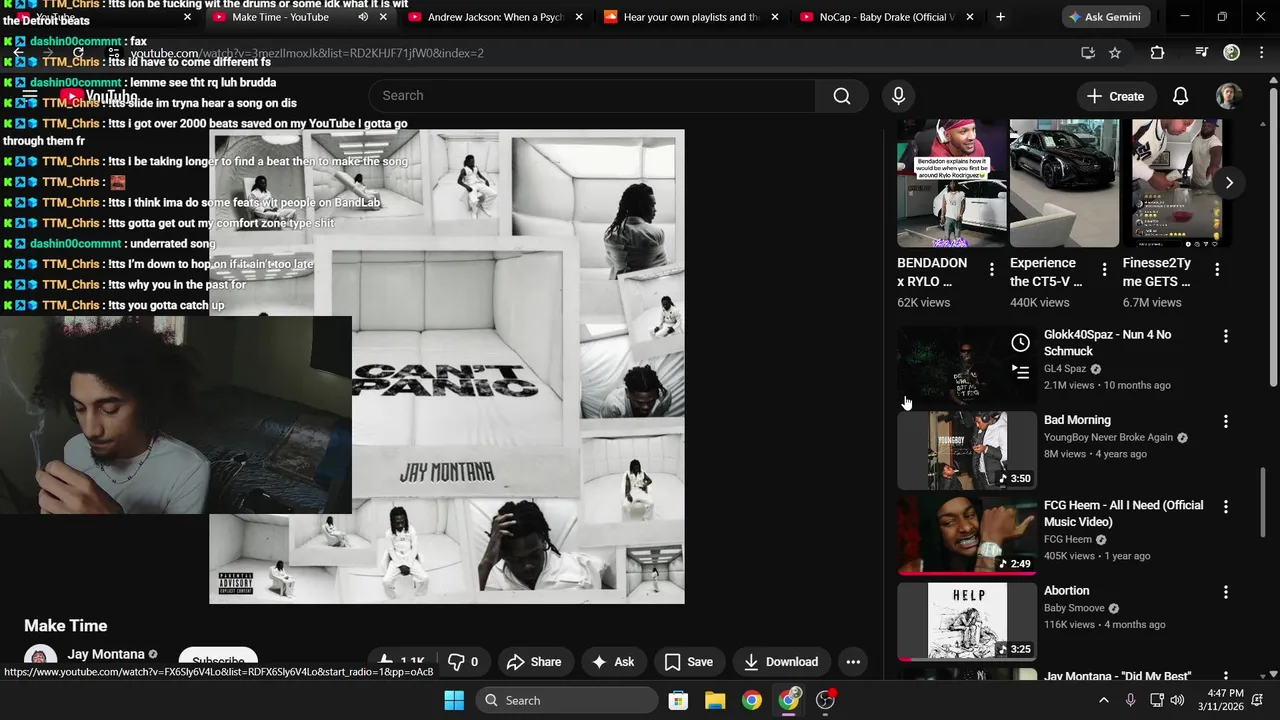Click the Can't Panic album art video
1280x720 pixels.
447,366
